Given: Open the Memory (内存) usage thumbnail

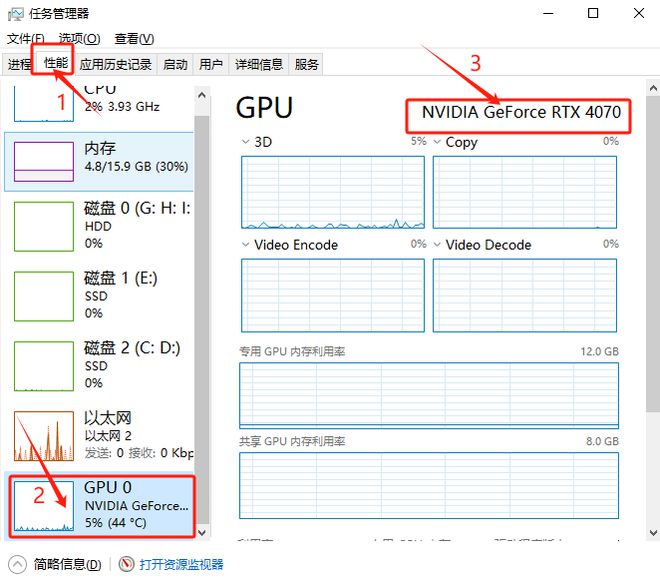Looking at the screenshot, I should pyautogui.click(x=44, y=162).
